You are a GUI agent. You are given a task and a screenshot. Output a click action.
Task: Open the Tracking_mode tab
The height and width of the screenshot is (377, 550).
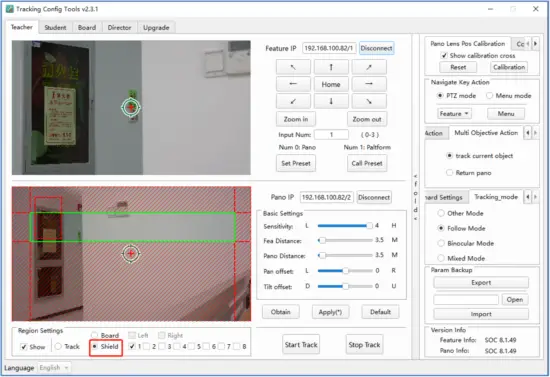click(496, 197)
